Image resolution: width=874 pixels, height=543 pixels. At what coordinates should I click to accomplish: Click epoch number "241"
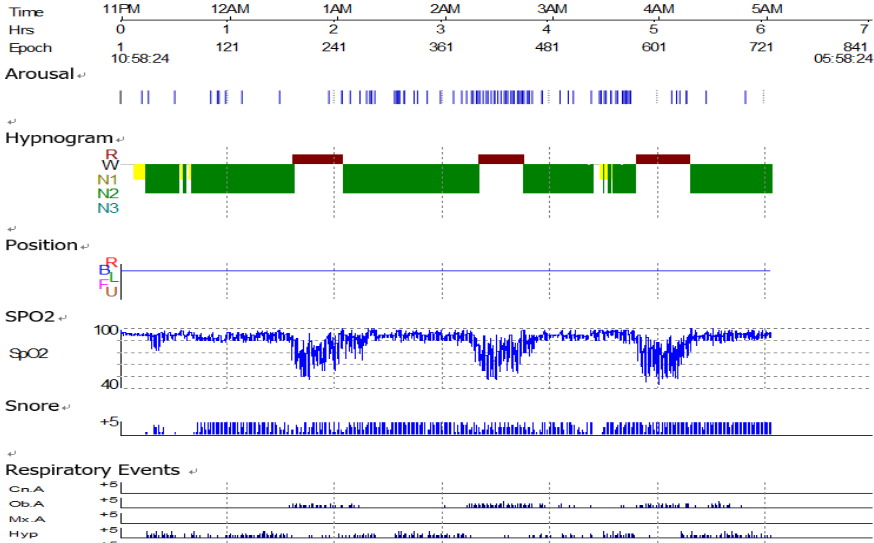tap(333, 47)
